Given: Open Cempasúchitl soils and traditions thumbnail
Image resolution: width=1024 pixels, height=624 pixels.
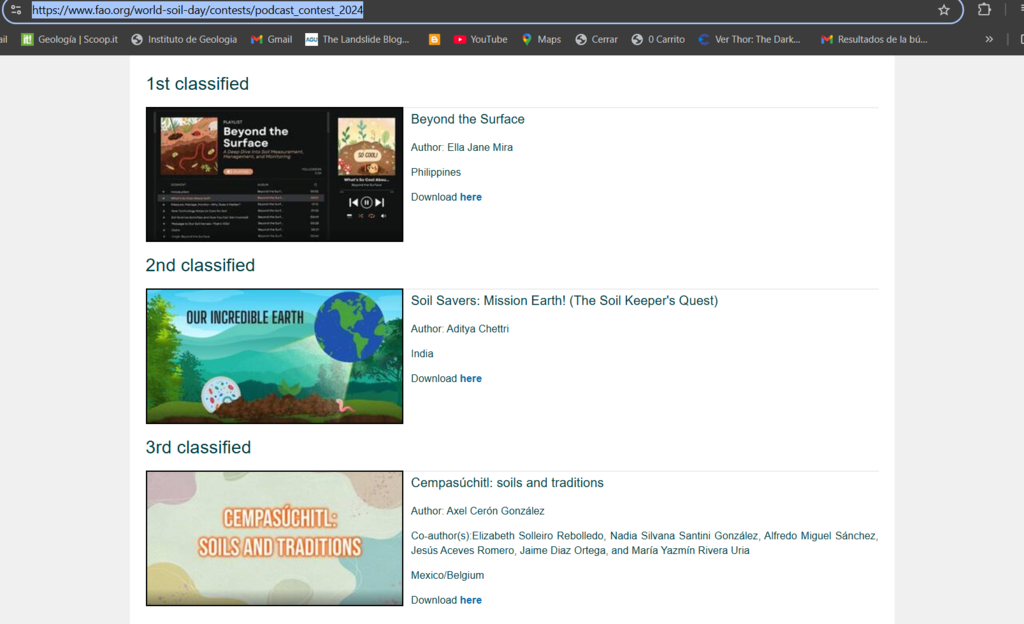Looking at the screenshot, I should (274, 538).
